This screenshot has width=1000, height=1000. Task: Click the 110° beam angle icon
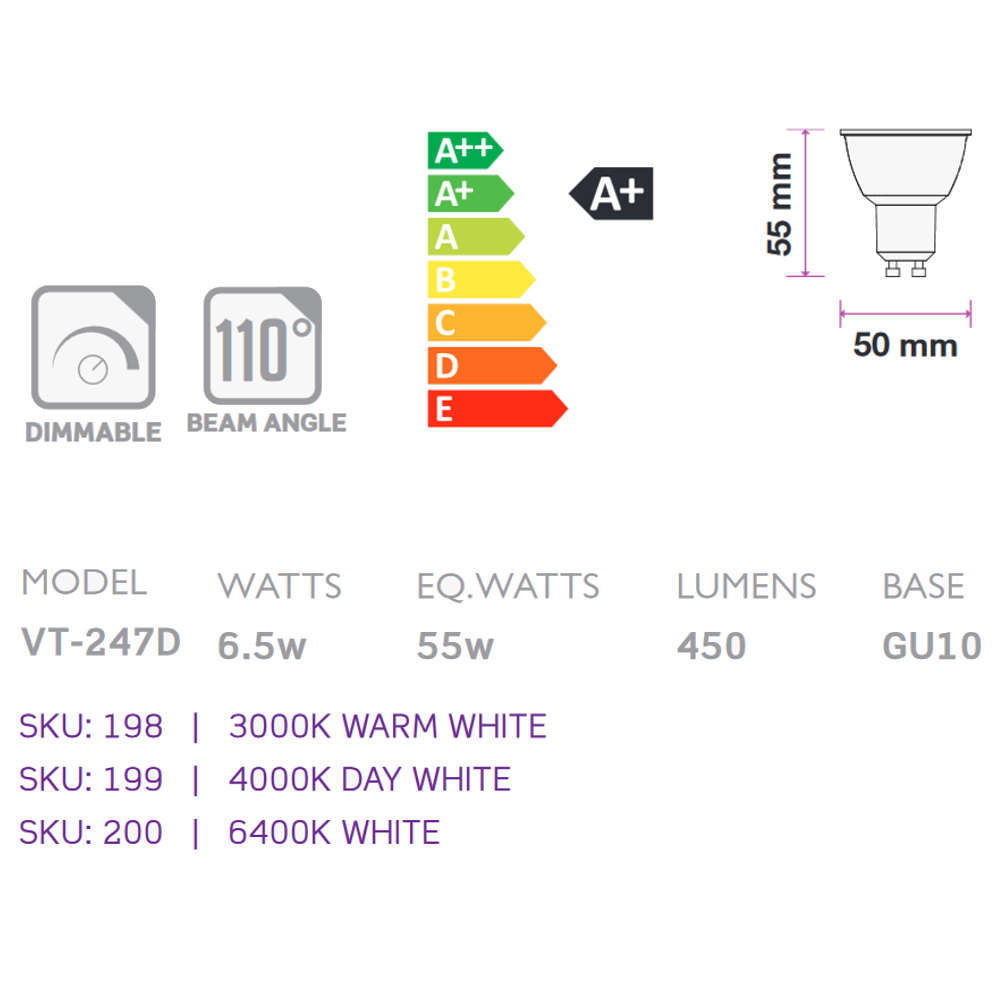pos(262,345)
